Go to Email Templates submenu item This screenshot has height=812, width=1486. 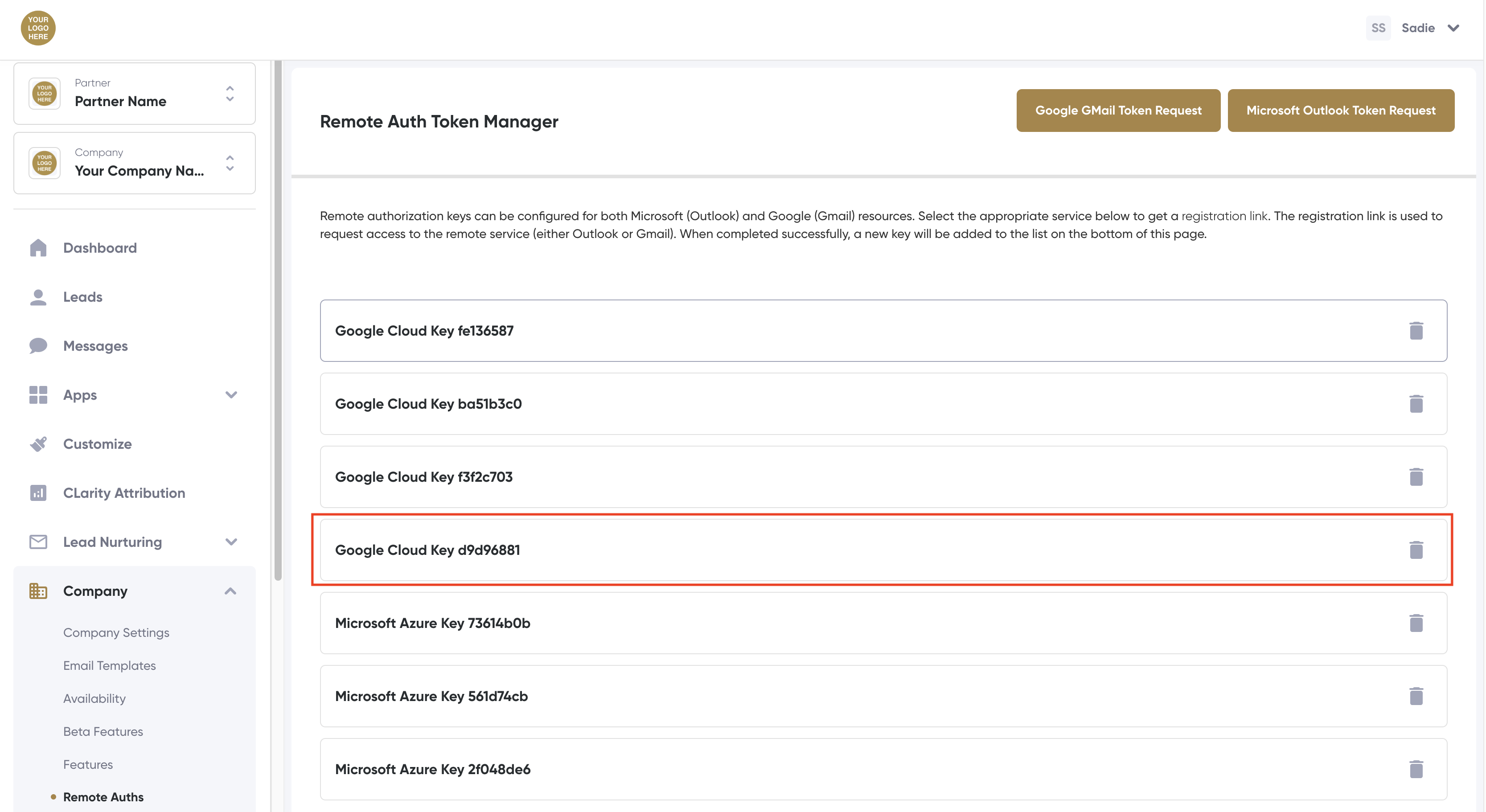pos(110,665)
